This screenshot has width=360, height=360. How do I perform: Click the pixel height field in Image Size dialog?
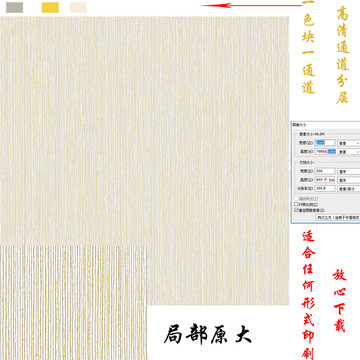point(325,151)
